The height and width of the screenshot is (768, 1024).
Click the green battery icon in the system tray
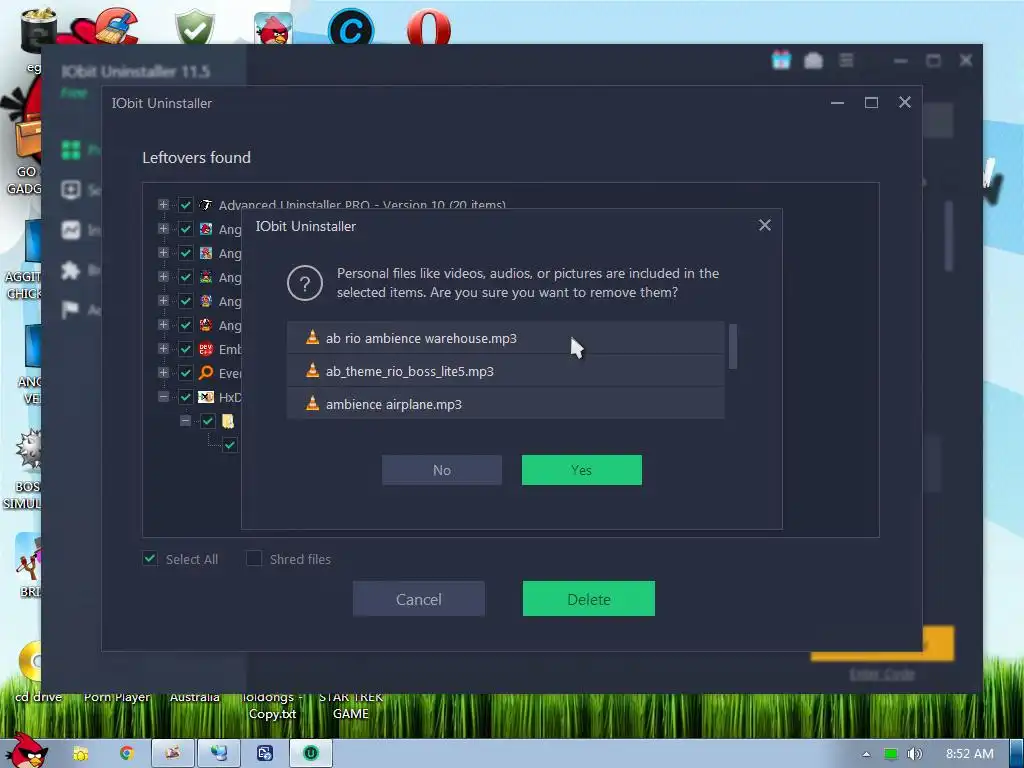pyautogui.click(x=890, y=754)
